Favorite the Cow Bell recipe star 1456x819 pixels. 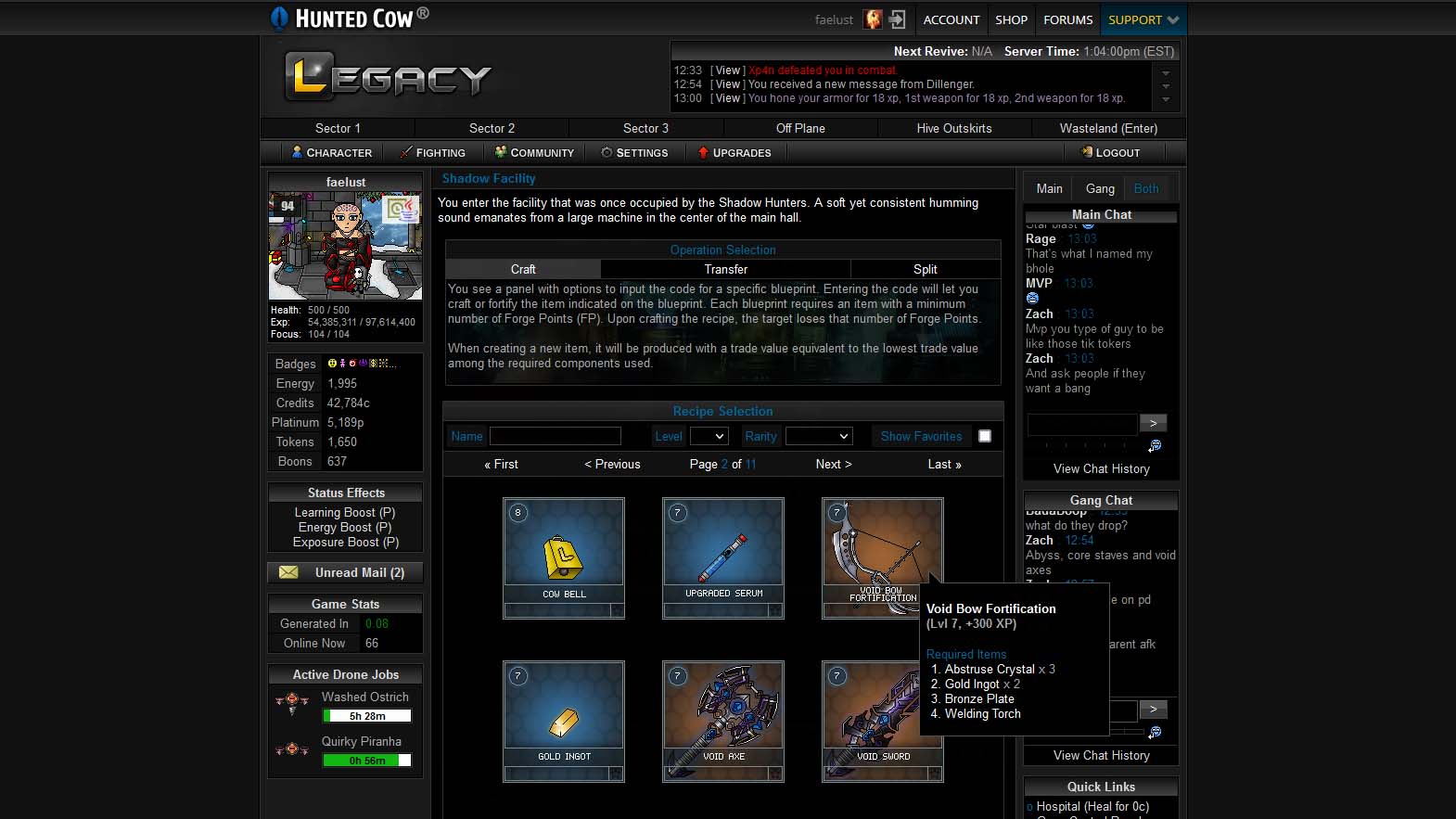point(616,610)
